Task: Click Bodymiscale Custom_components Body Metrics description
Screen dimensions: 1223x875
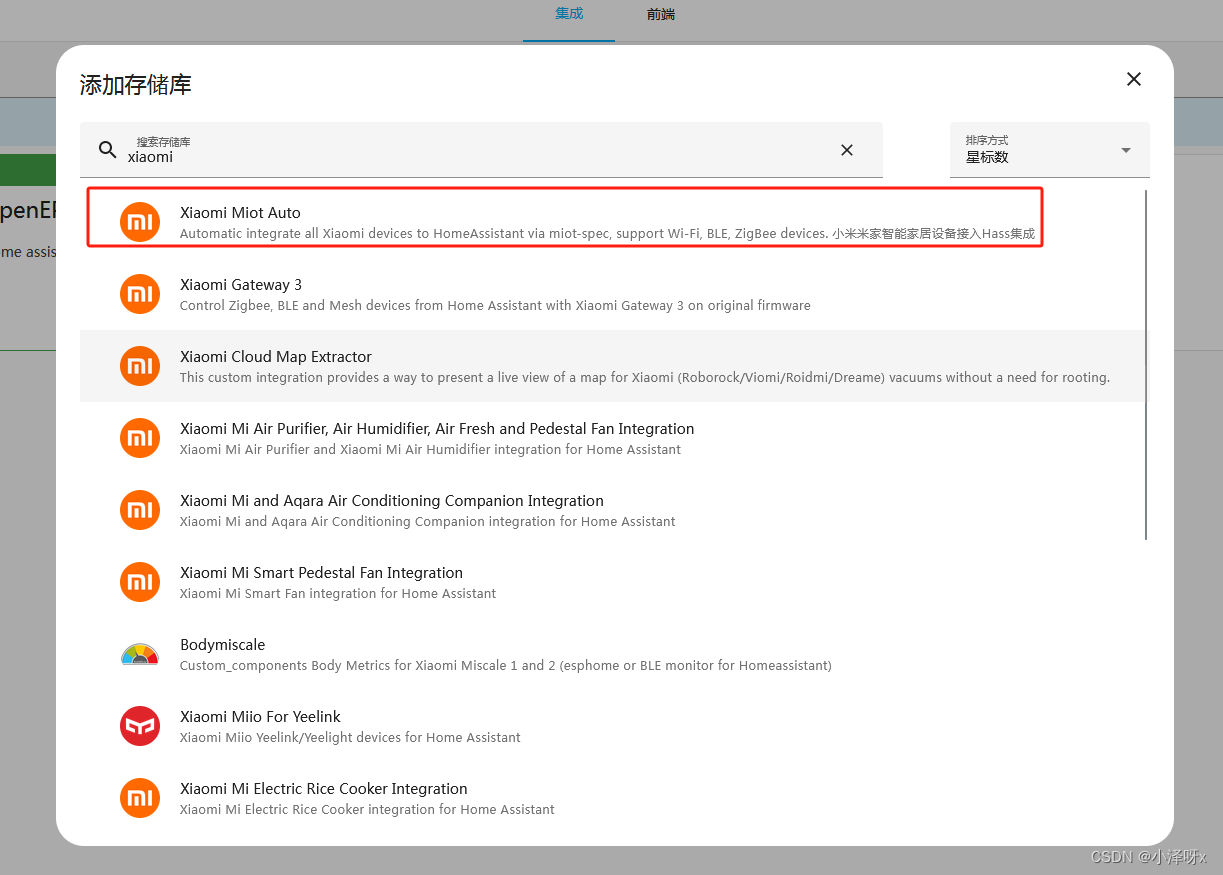Action: pyautogui.click(x=505, y=666)
